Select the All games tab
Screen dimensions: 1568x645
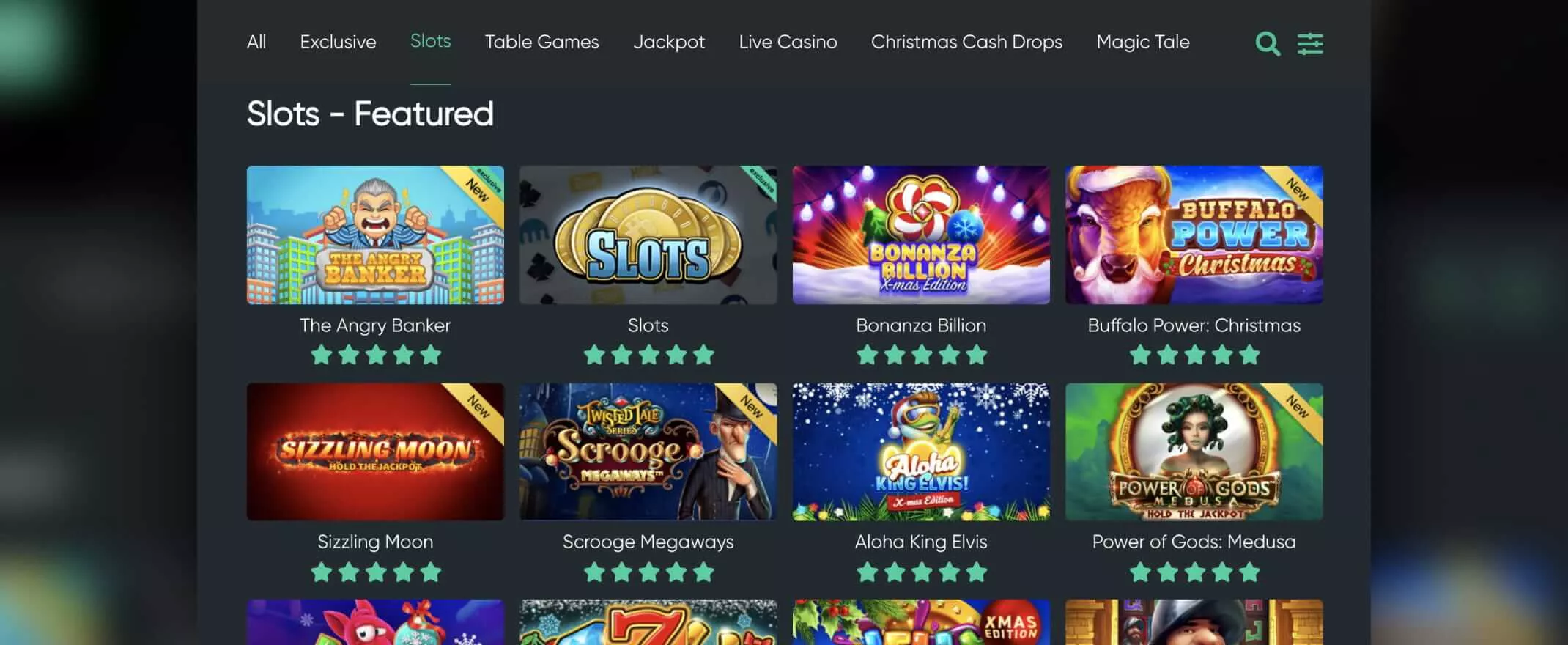(256, 42)
